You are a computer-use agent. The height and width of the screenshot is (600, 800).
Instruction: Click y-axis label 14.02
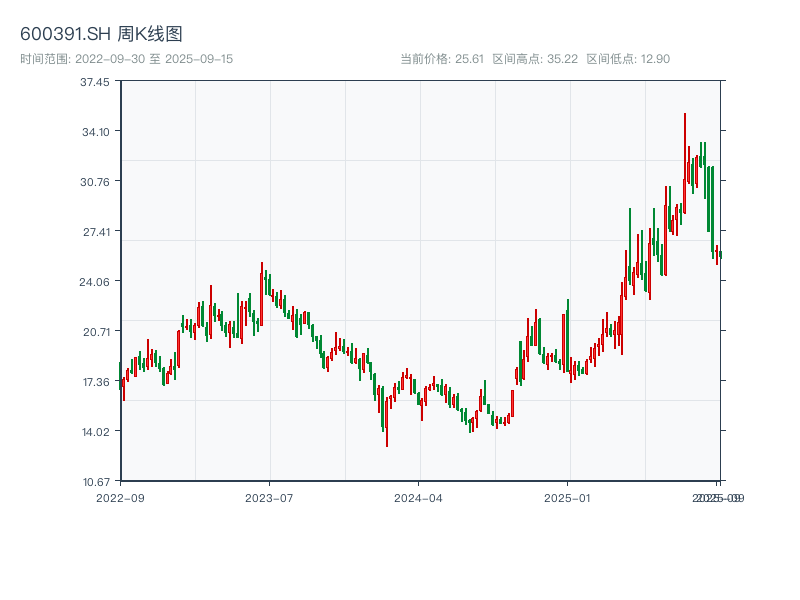(x=96, y=432)
